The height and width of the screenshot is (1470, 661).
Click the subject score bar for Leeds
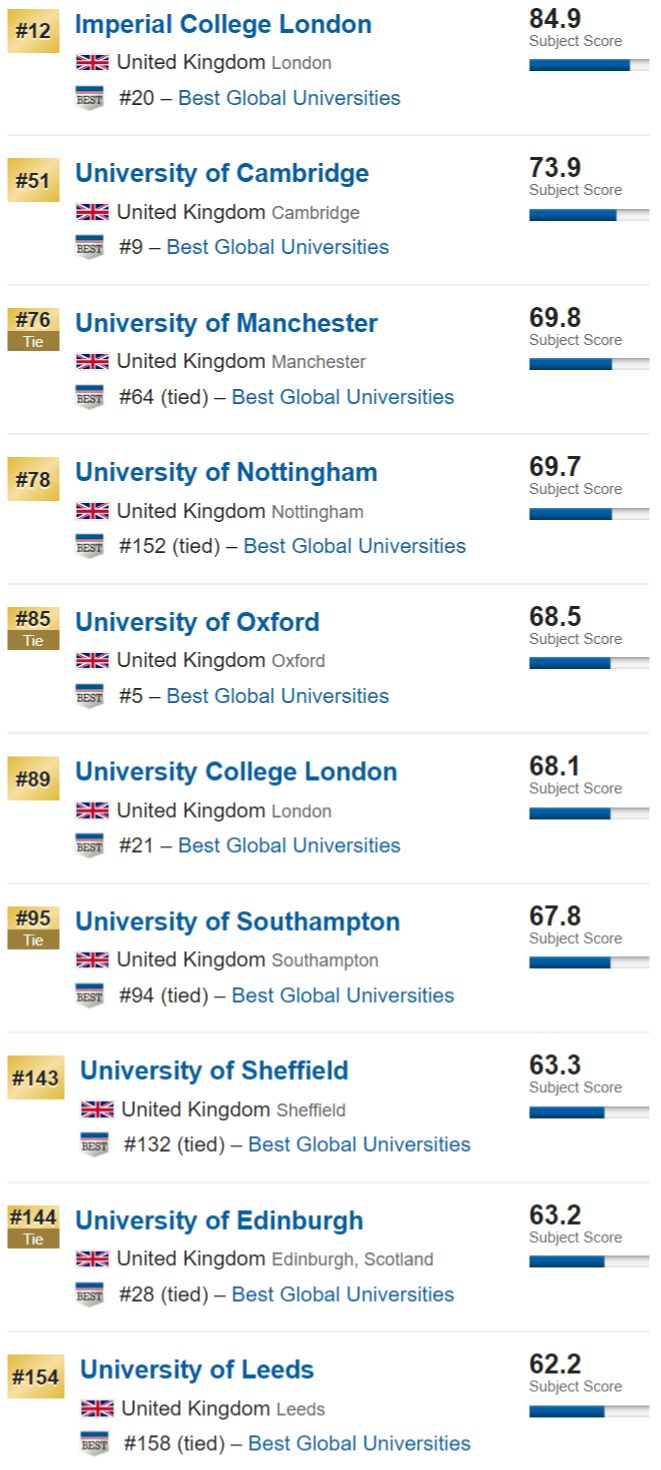click(589, 1411)
